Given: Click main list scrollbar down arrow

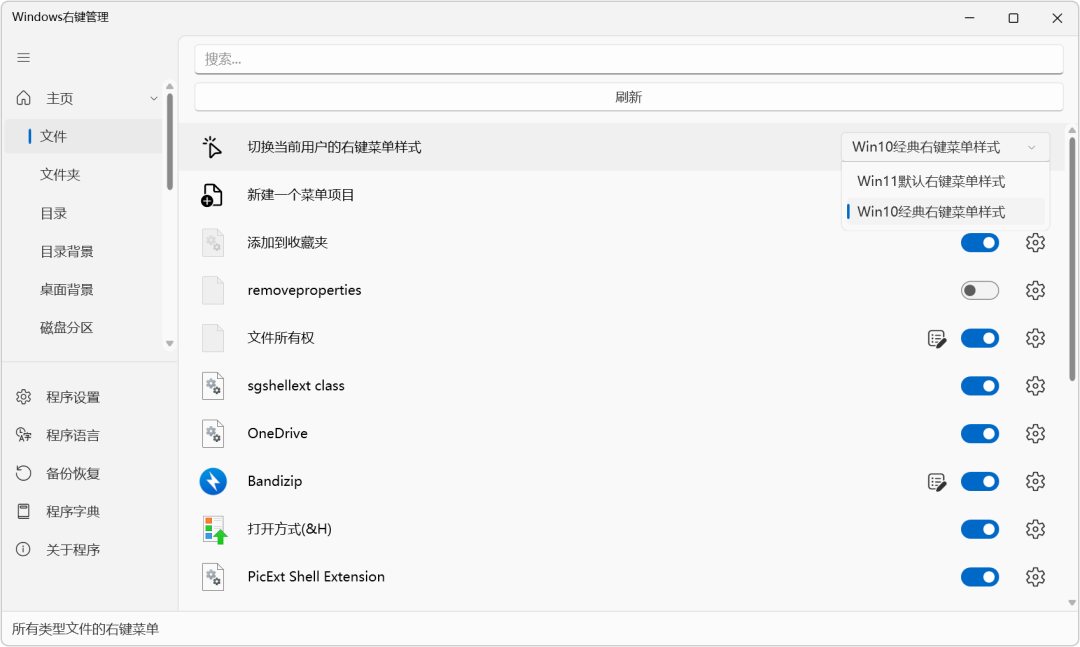Looking at the screenshot, I should point(1072,603).
